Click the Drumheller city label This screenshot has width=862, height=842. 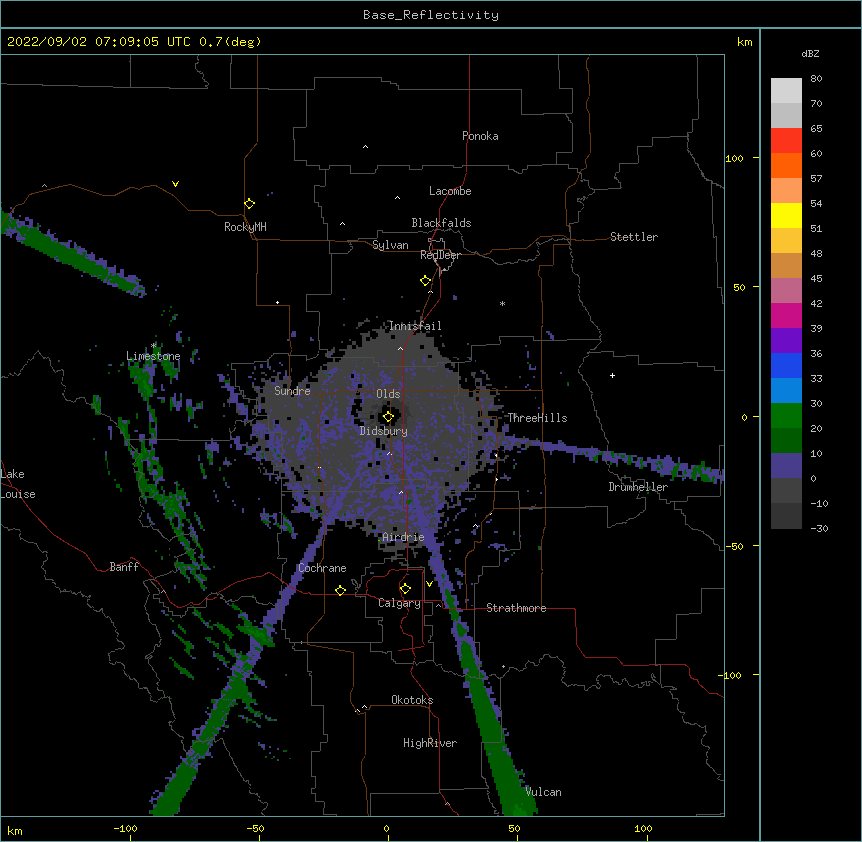pos(638,487)
